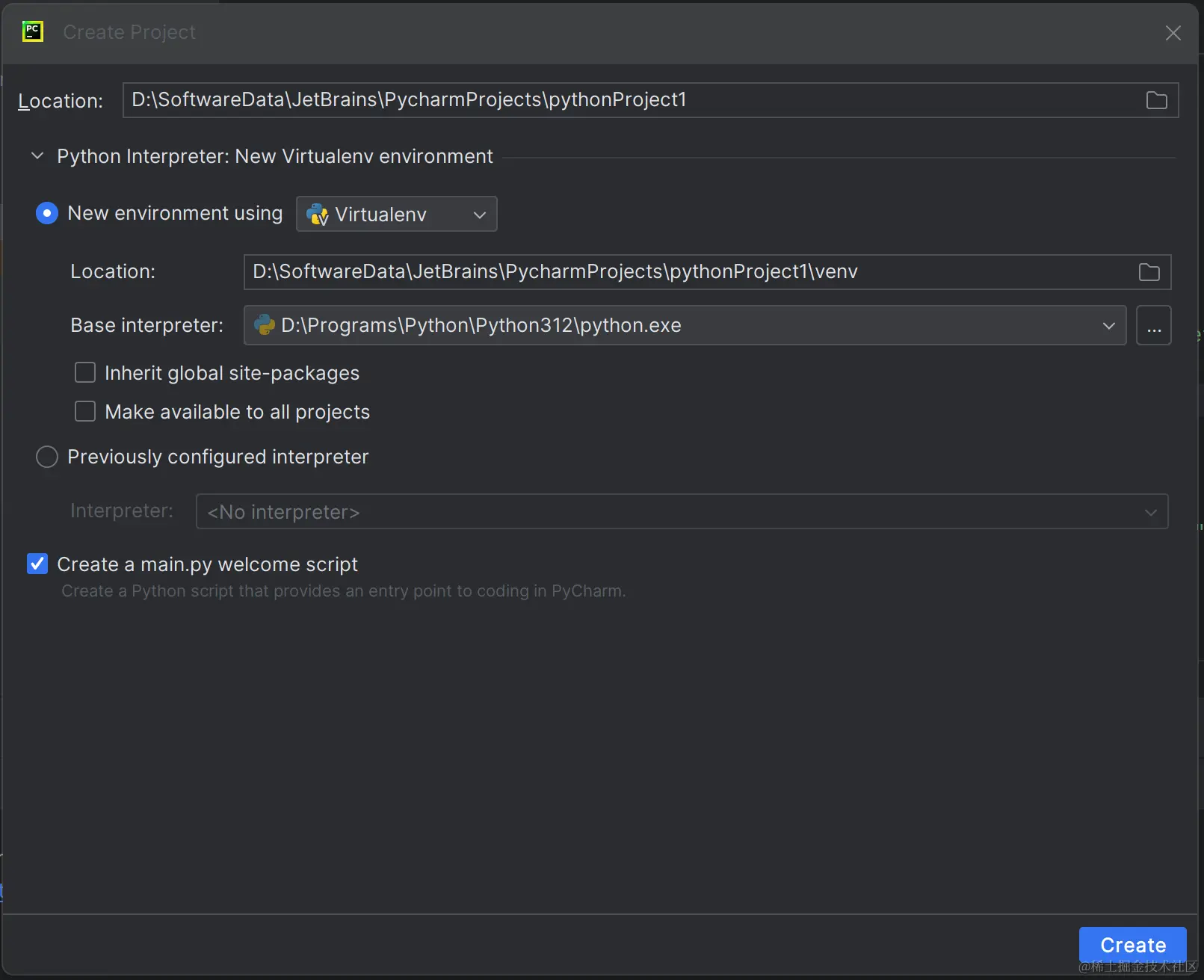Select Previously configured interpreter radio button
Viewport: 1204px width, 980px height.
(x=47, y=457)
